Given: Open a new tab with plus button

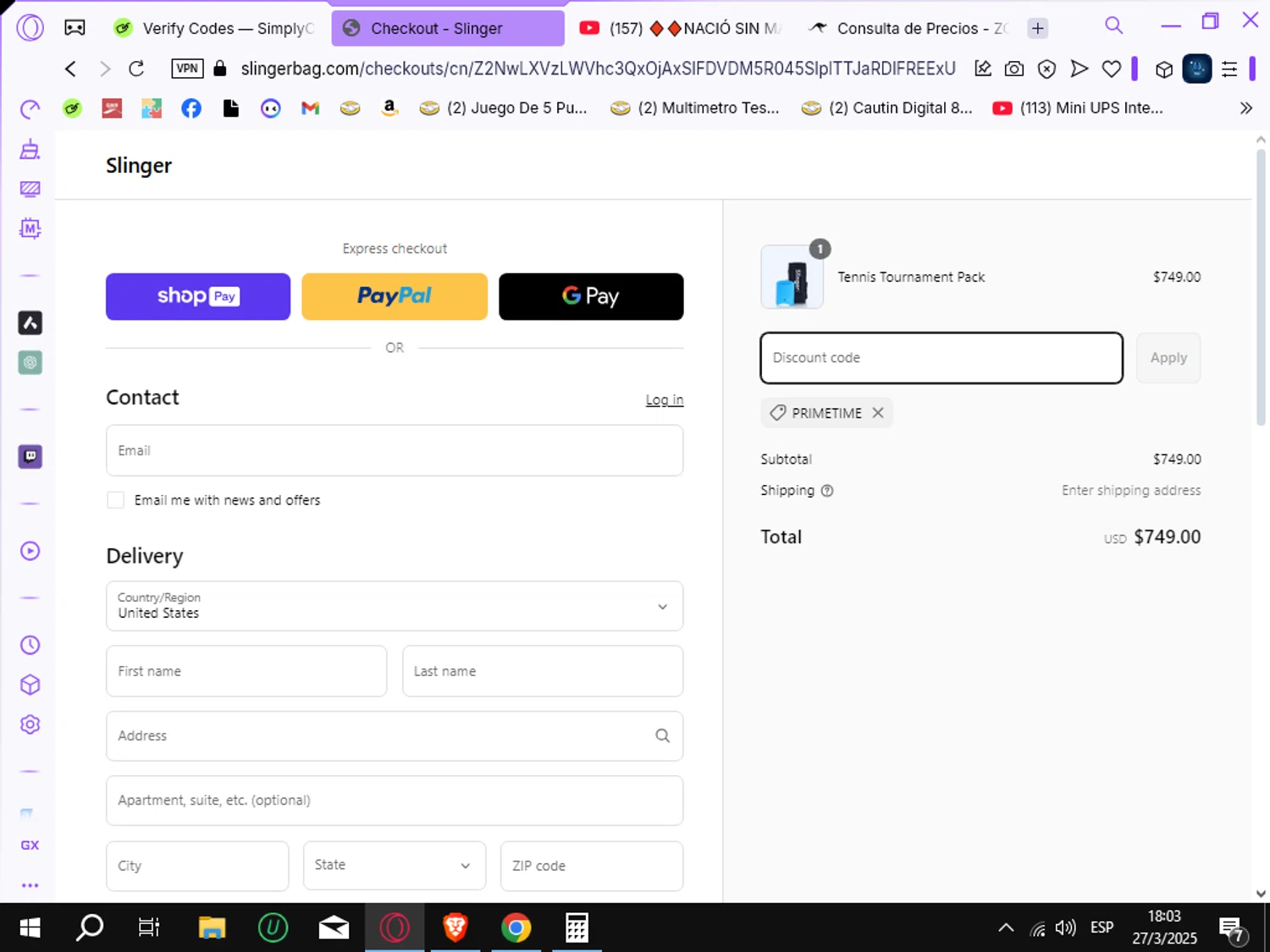Looking at the screenshot, I should click(1037, 28).
